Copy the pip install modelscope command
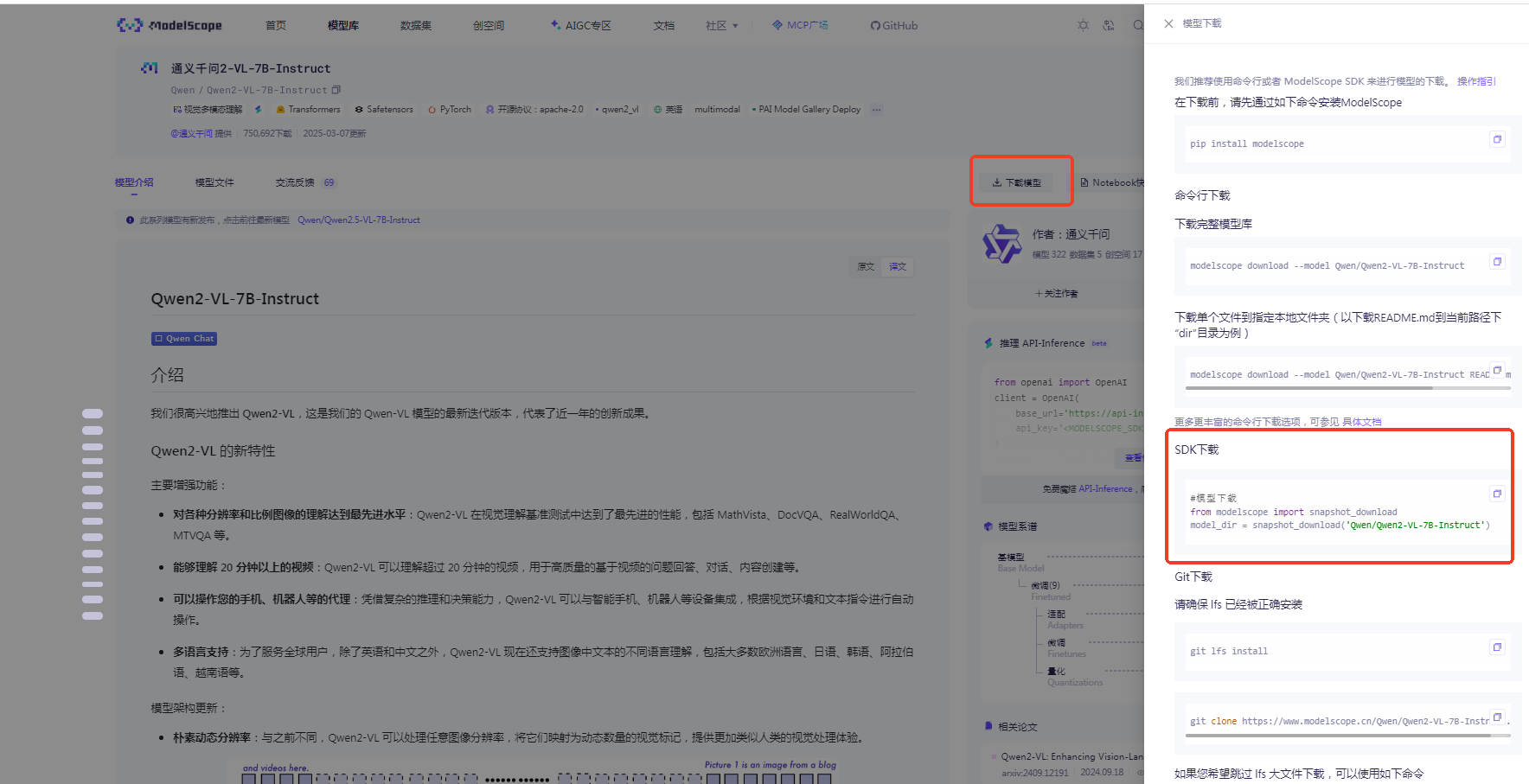The width and height of the screenshot is (1529, 784). point(1497,139)
